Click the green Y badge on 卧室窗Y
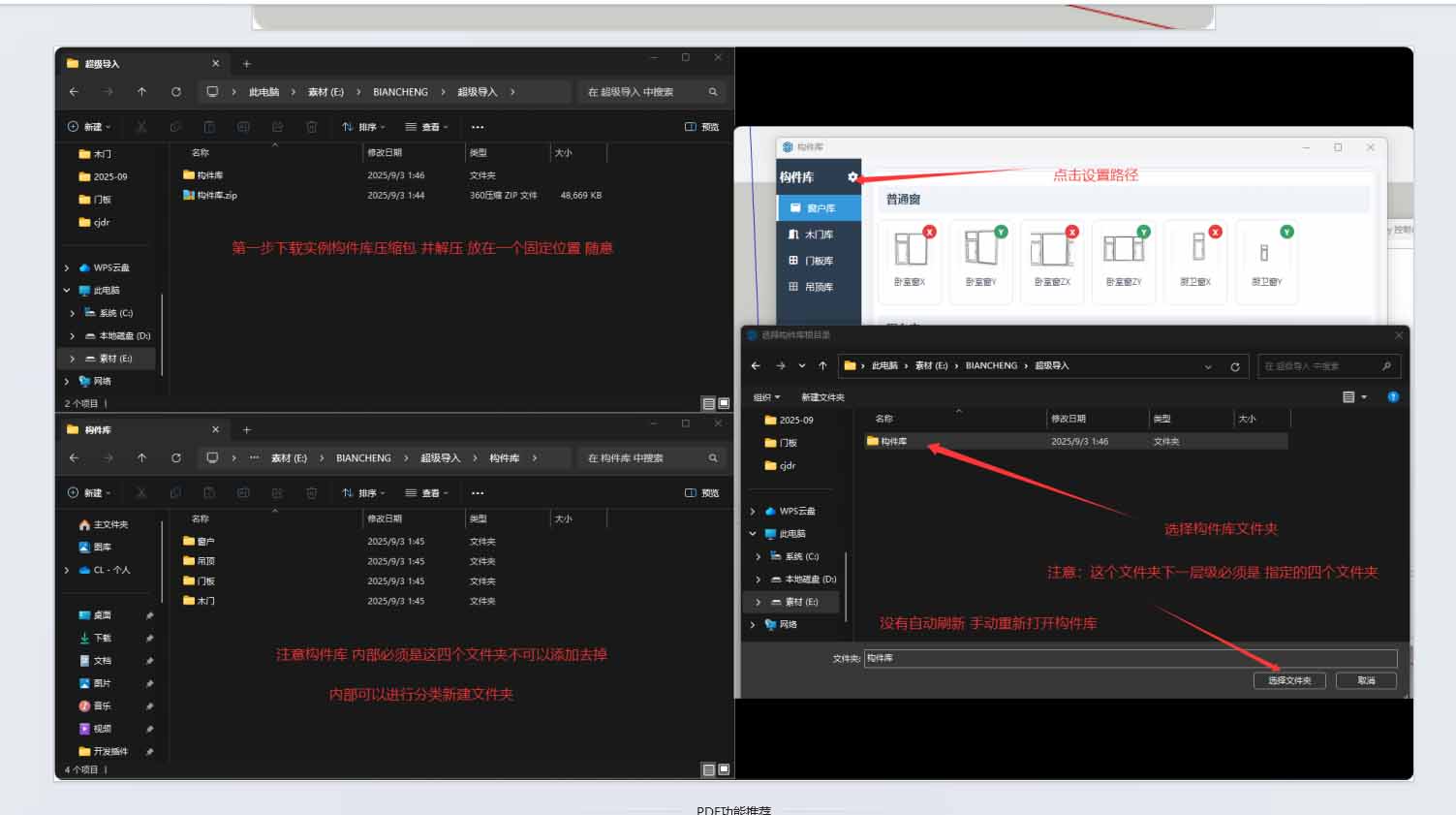 (1001, 233)
